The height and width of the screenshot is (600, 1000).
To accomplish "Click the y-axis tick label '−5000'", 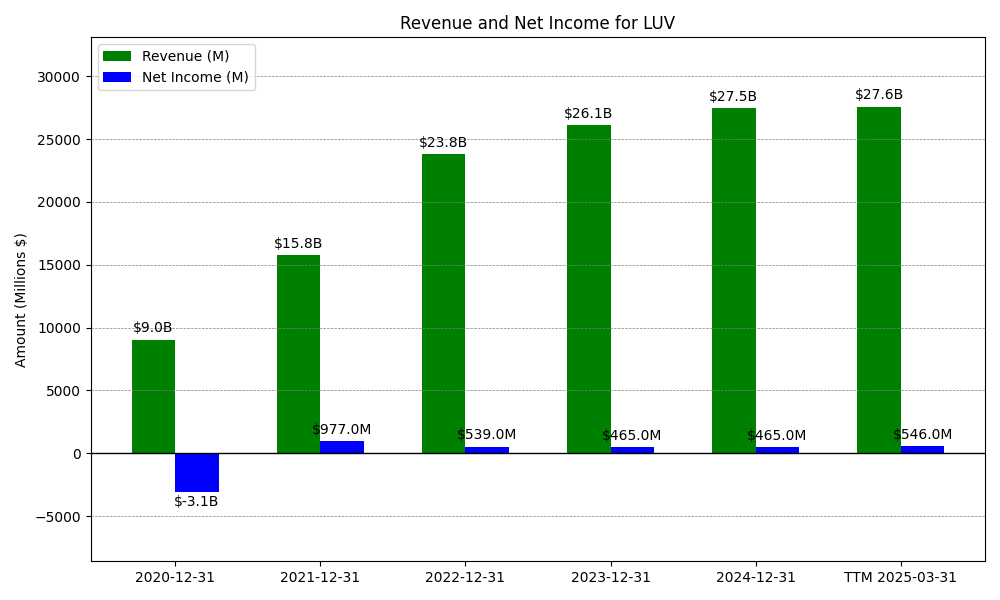I will [58, 517].
